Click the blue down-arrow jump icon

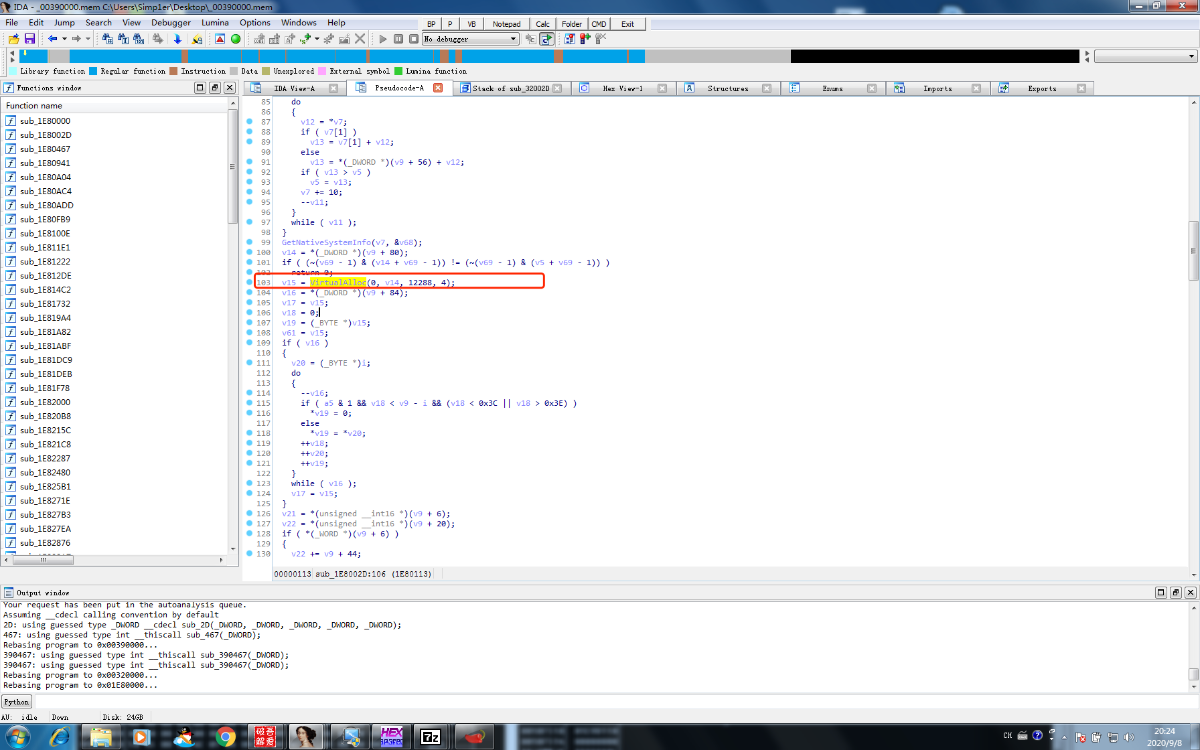[178, 39]
